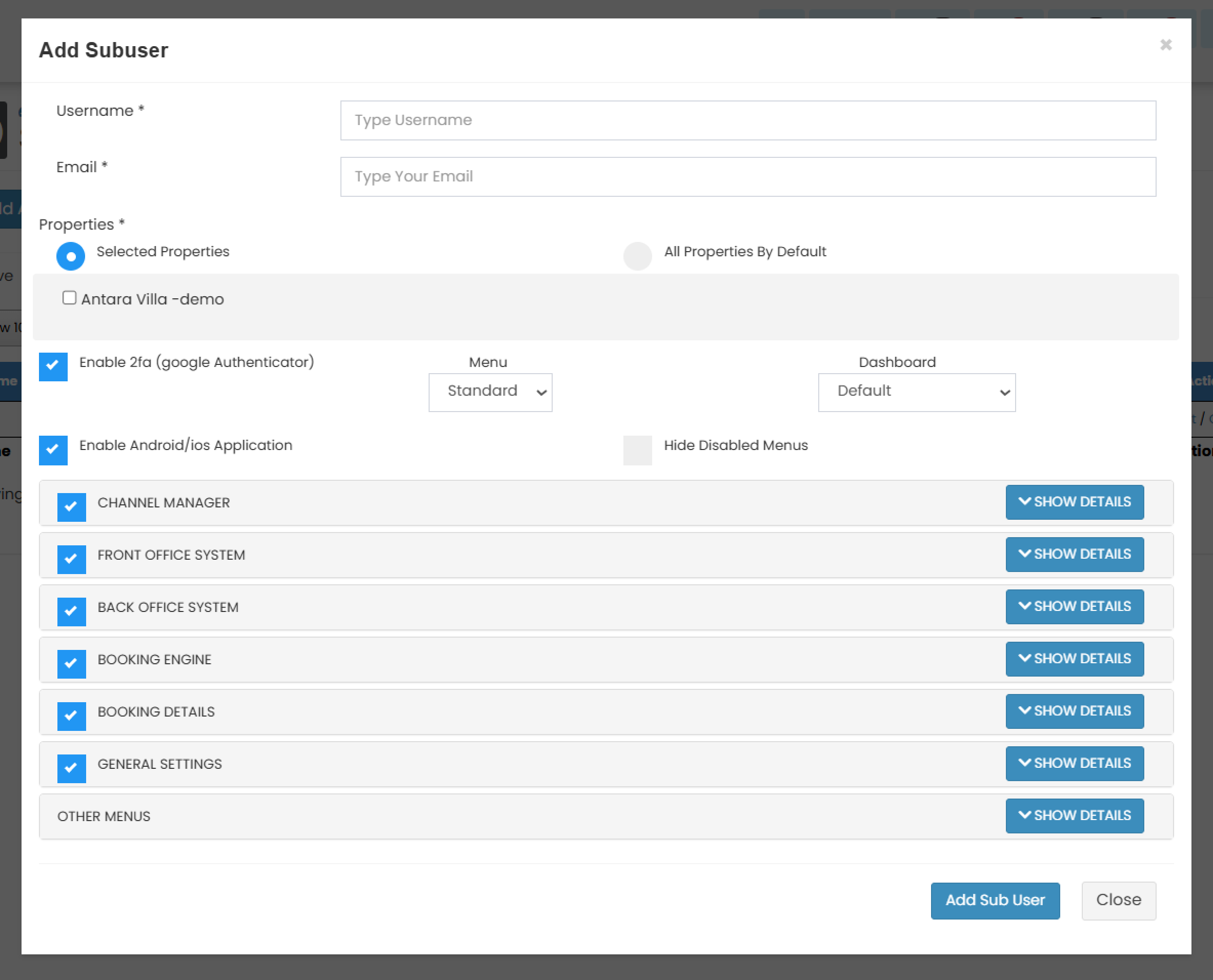
Task: Click the Email input field
Action: (747, 177)
